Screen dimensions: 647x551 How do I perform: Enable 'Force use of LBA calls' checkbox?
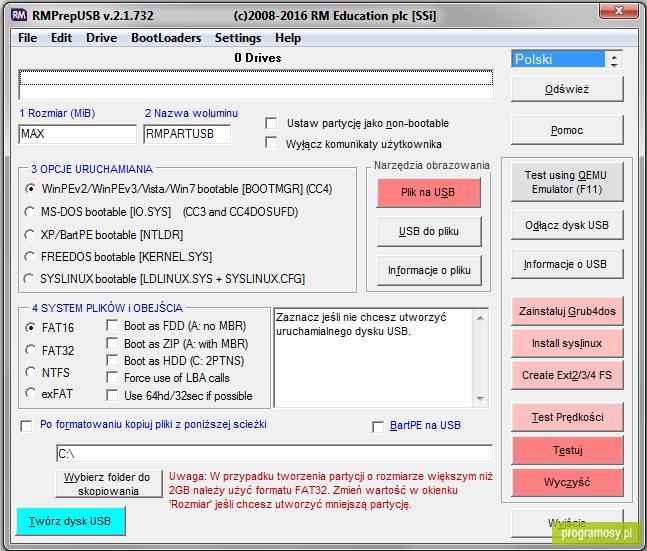(112, 378)
